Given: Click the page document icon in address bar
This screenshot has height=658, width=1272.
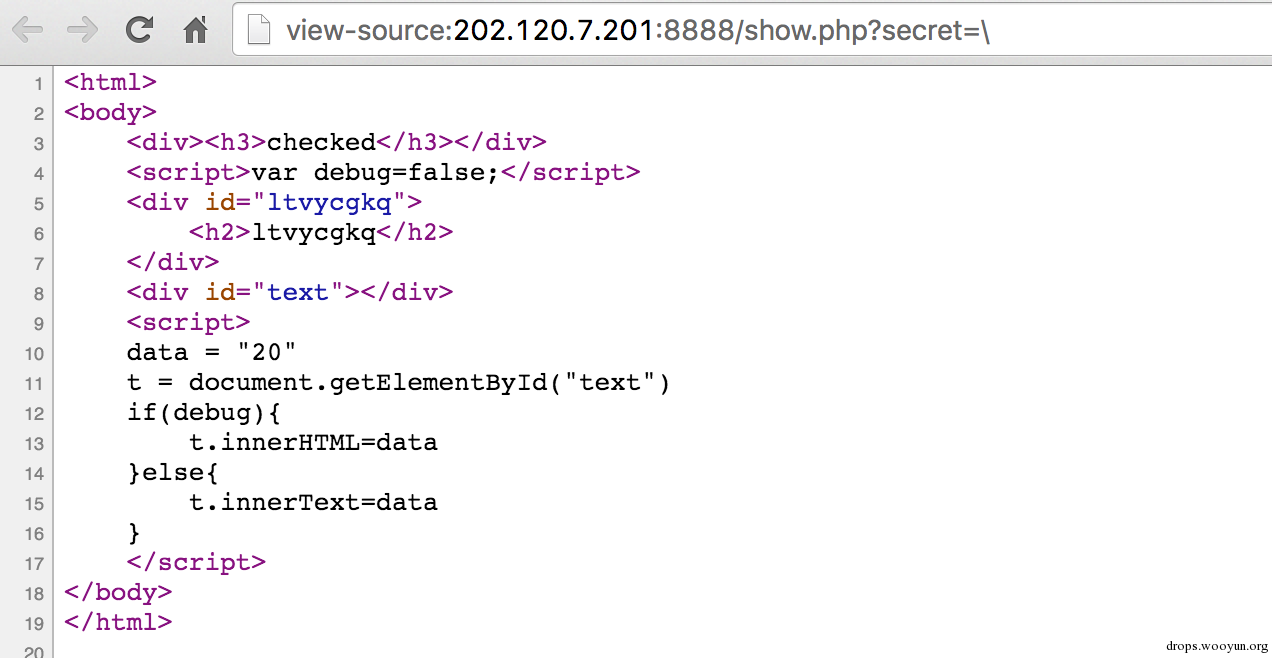Looking at the screenshot, I should [259, 31].
